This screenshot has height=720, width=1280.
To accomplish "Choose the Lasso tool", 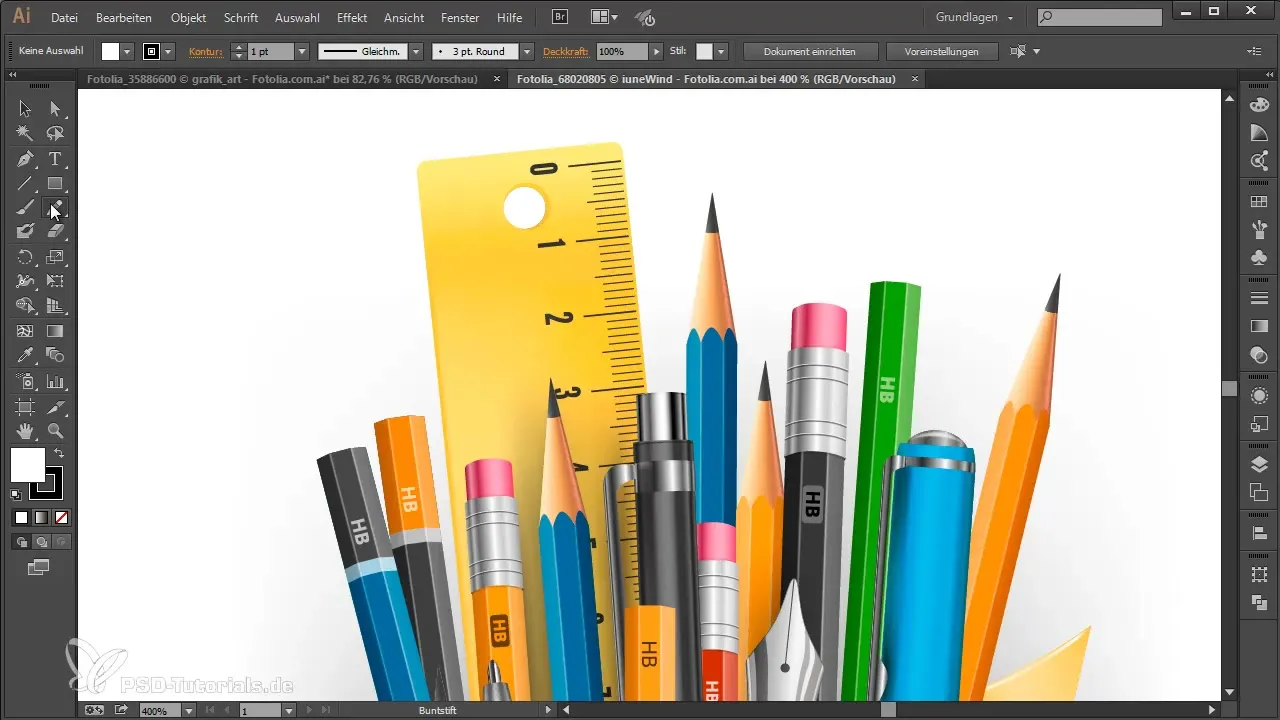I will [55, 133].
